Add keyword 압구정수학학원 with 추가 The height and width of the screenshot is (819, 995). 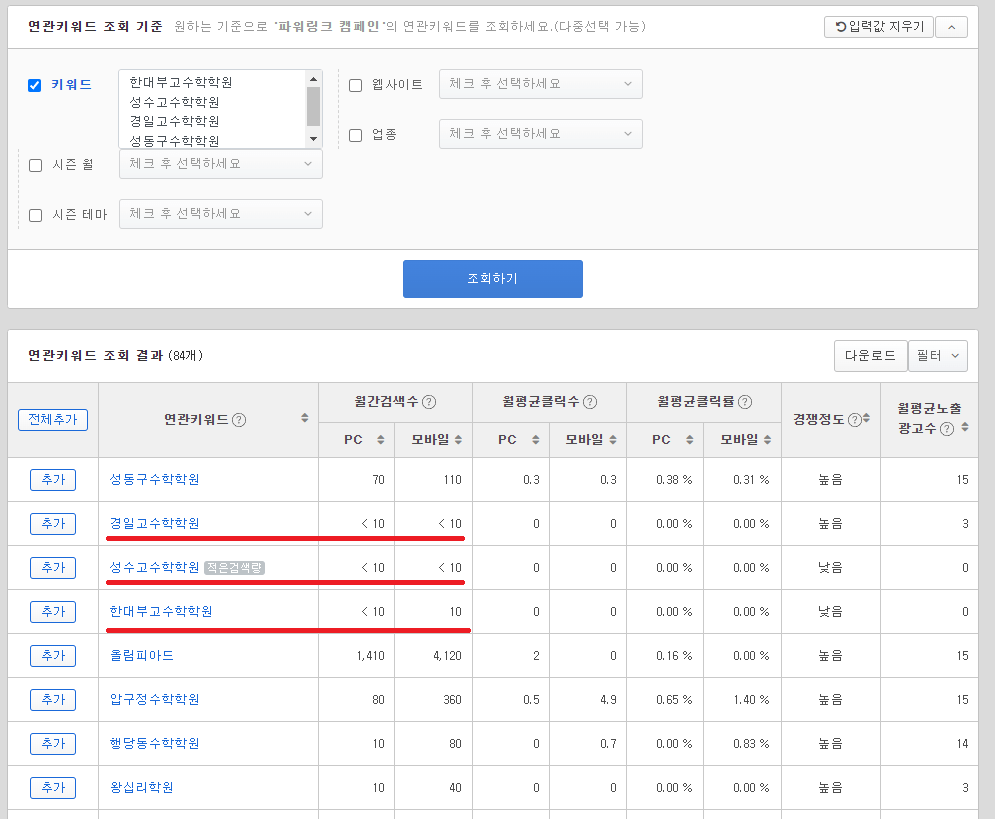pyautogui.click(x=53, y=699)
